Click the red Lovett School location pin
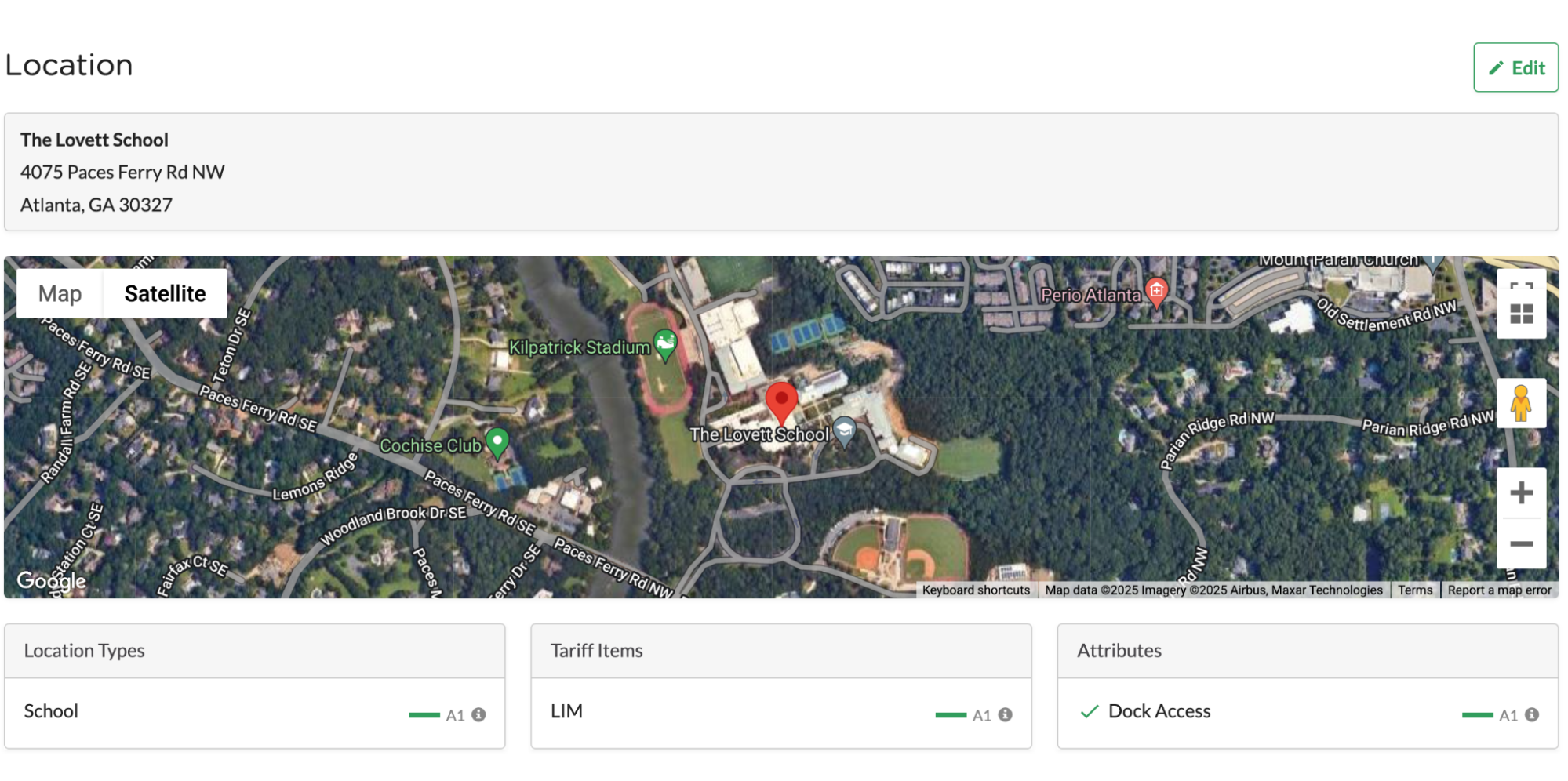This screenshot has width=1568, height=781. click(781, 401)
